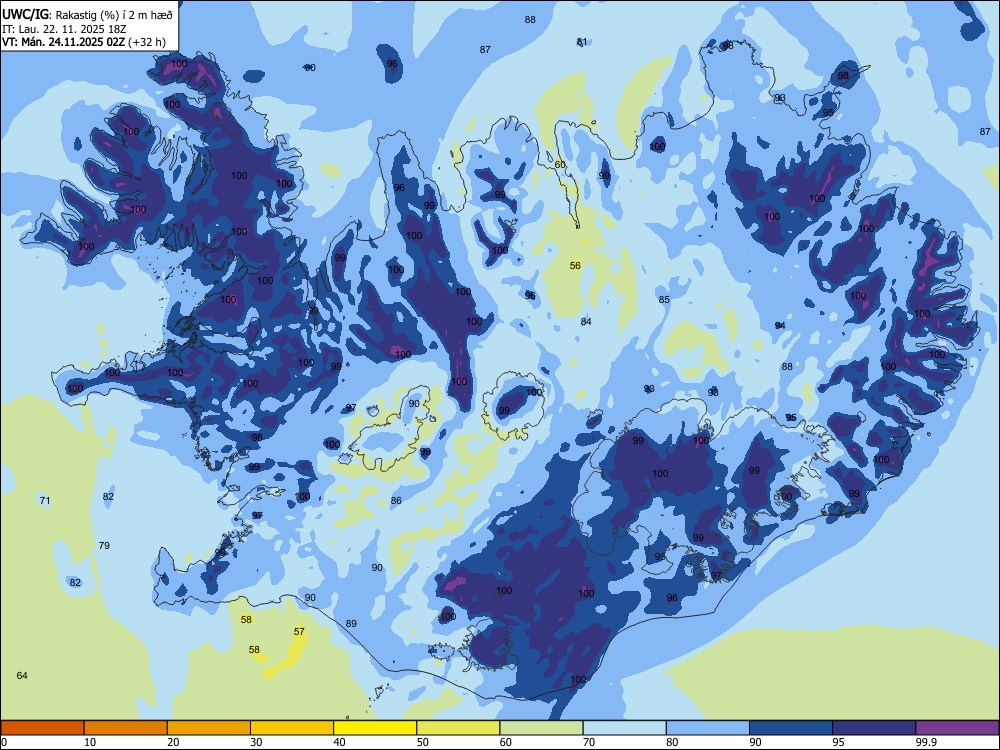Select the '64' value in the southwest ocean
Viewport: 1000px width, 750px height.
22,675
